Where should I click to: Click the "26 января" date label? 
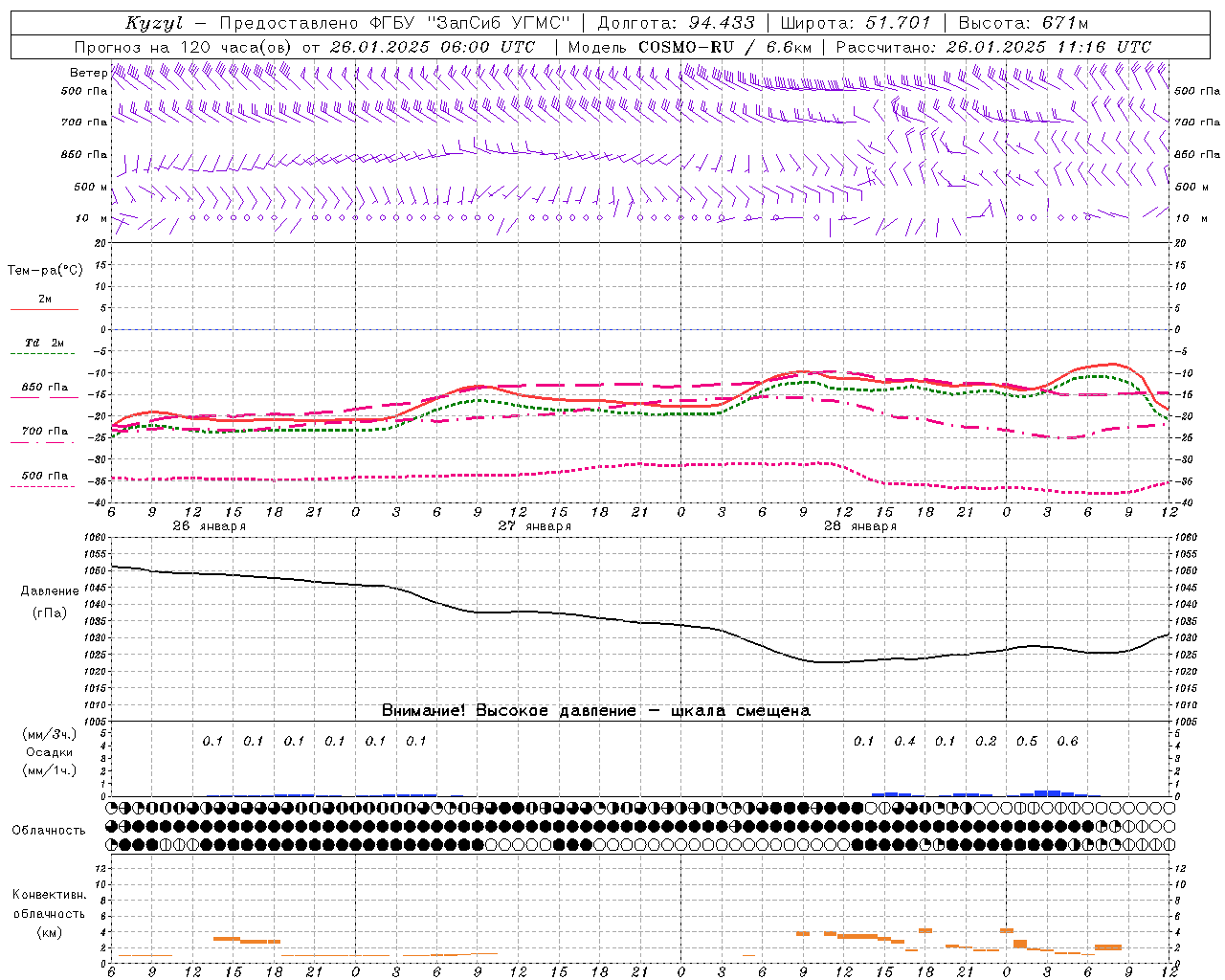pos(209,526)
